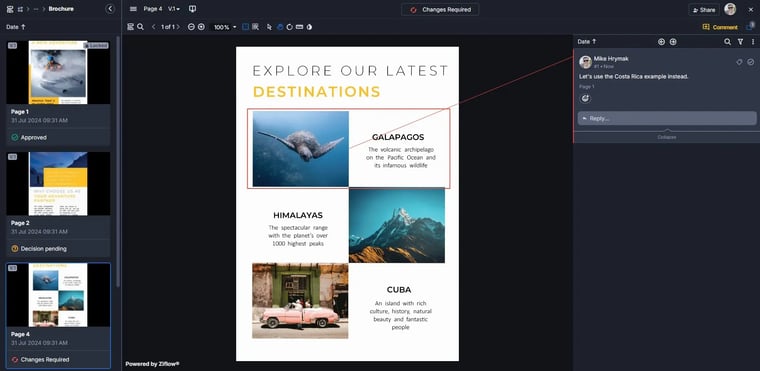Open the hamburger menu beside Page 4

pos(133,9)
